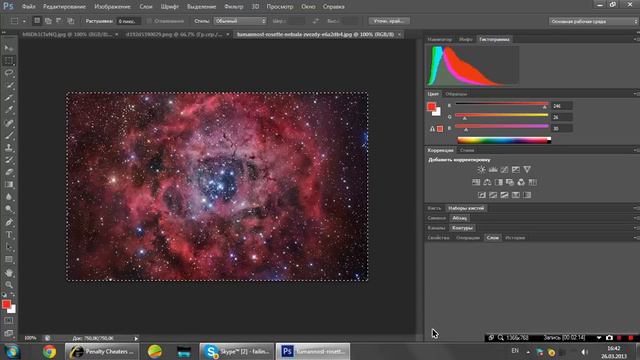Open the status bar info arrow menu
640x360 pixels.
click(136, 338)
